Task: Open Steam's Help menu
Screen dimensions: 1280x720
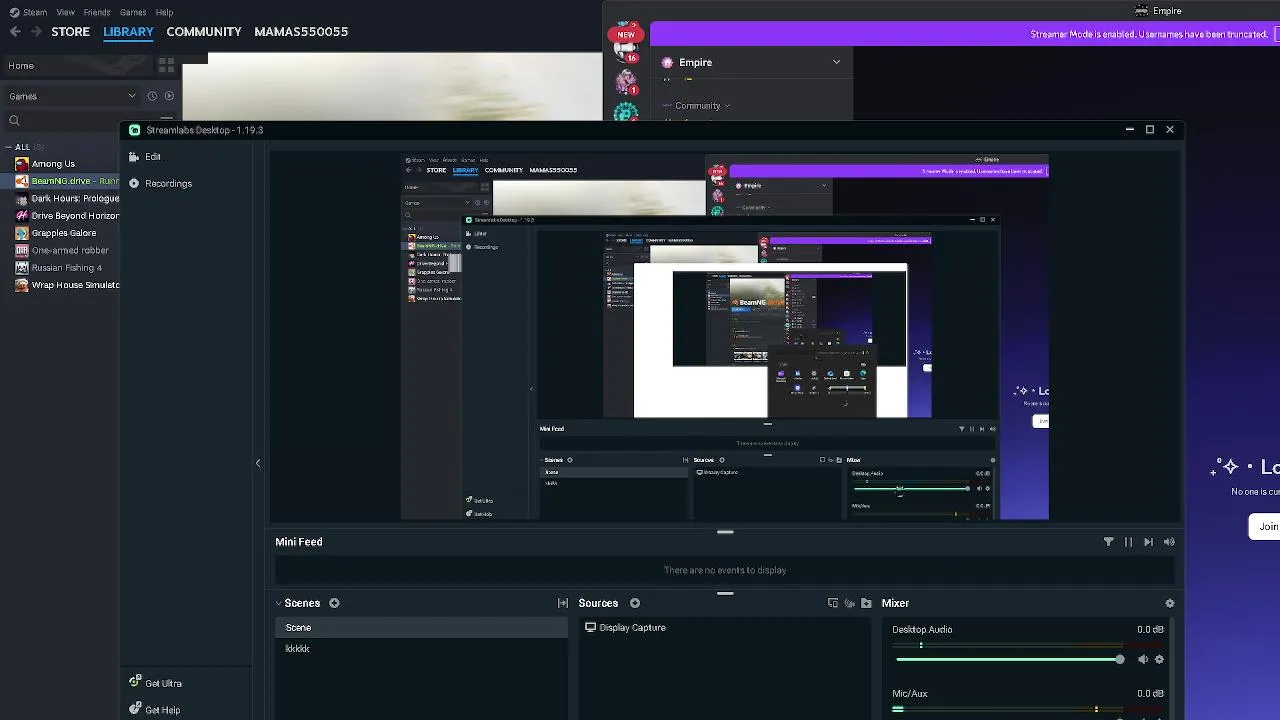Action: [x=164, y=12]
